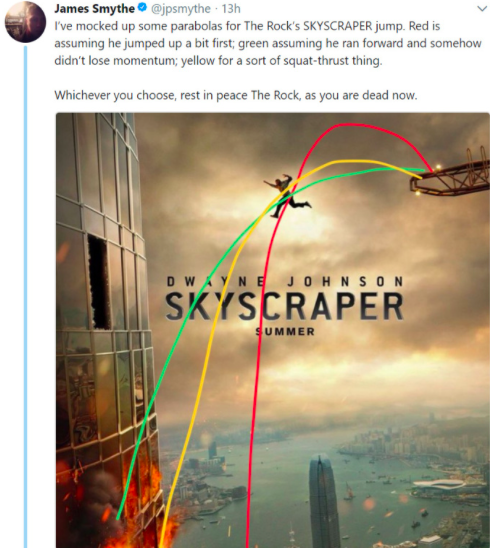Screen dimensions: 490x548
Task: Open James Smythe's profile avatar
Action: click(x=25, y=22)
